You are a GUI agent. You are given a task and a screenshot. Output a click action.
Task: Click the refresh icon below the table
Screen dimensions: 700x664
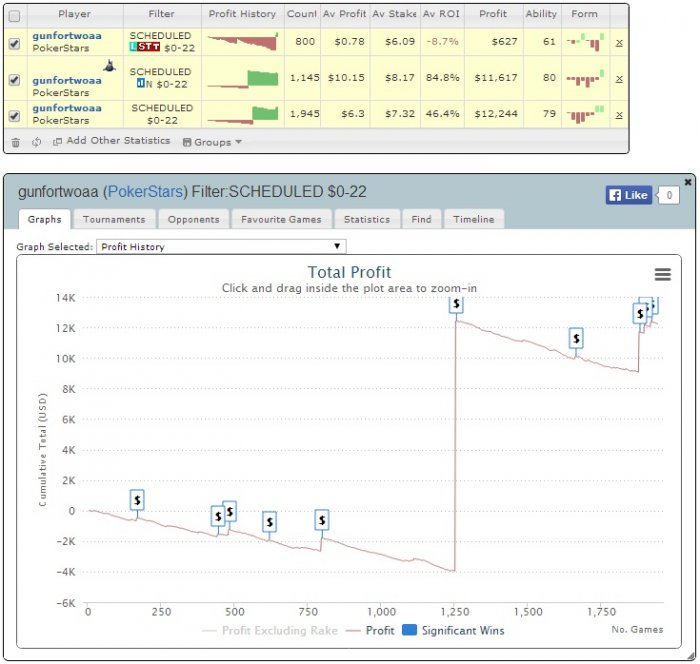[x=37, y=142]
